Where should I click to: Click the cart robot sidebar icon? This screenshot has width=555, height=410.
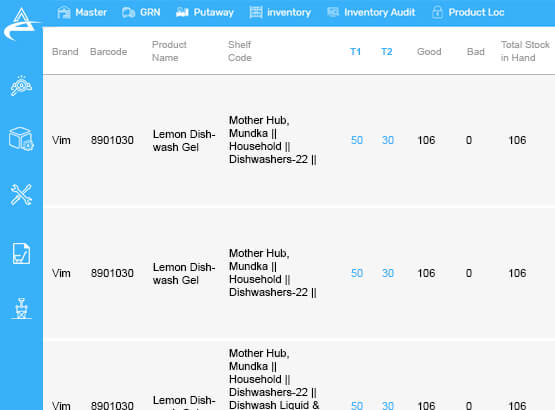click(21, 308)
